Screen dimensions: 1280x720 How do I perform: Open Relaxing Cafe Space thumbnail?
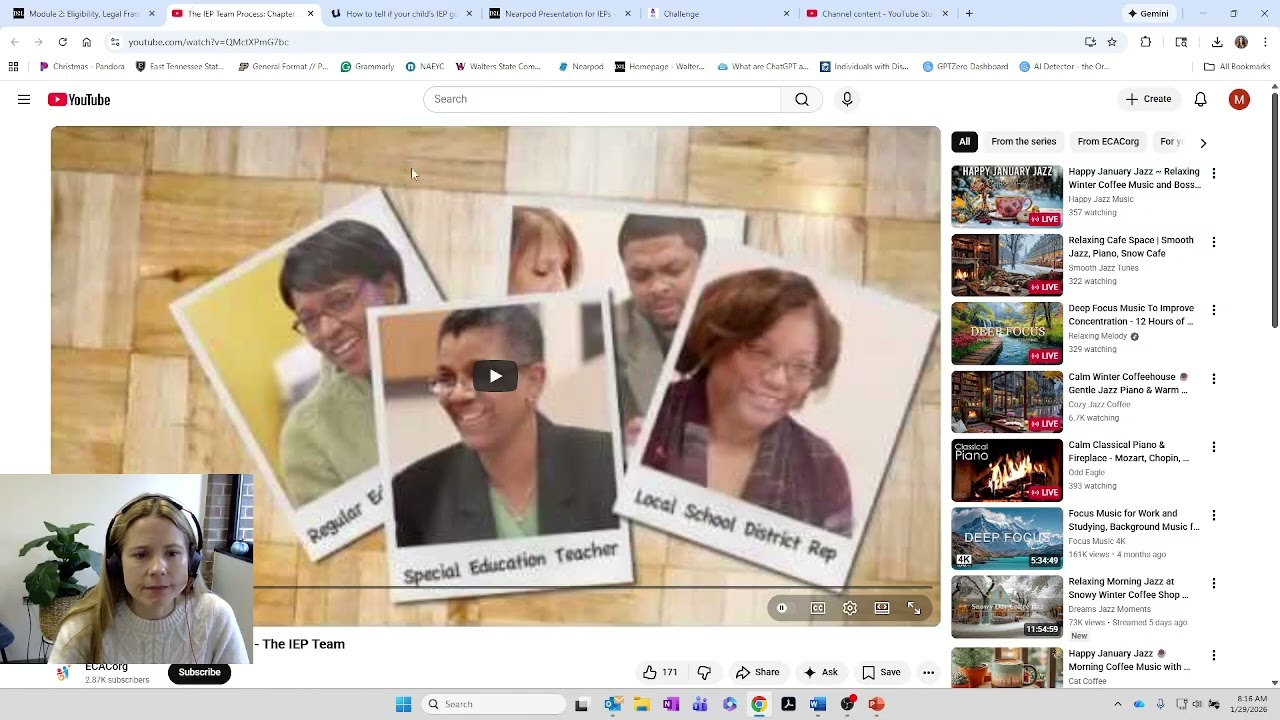tap(1007, 265)
